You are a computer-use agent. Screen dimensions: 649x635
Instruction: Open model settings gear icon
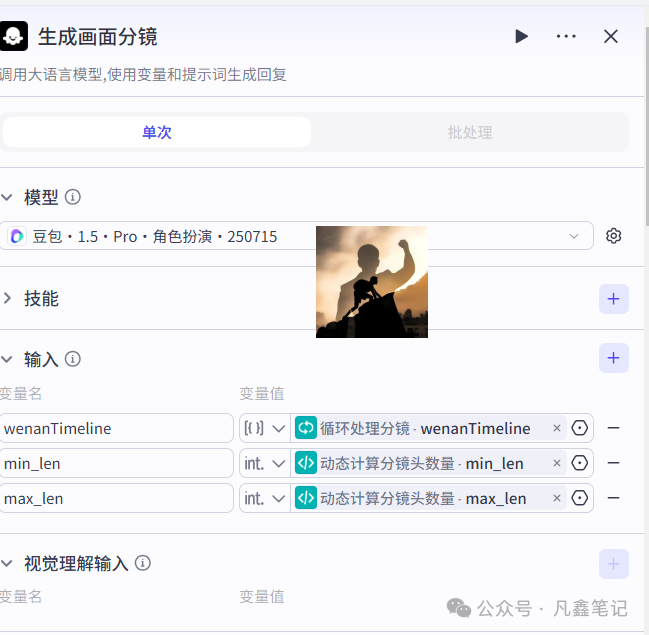coord(613,236)
